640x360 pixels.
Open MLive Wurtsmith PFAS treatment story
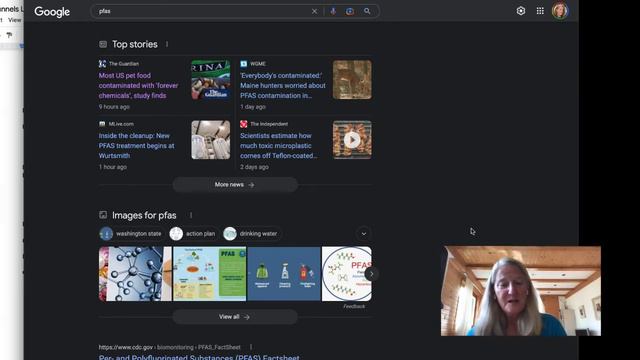(136, 146)
